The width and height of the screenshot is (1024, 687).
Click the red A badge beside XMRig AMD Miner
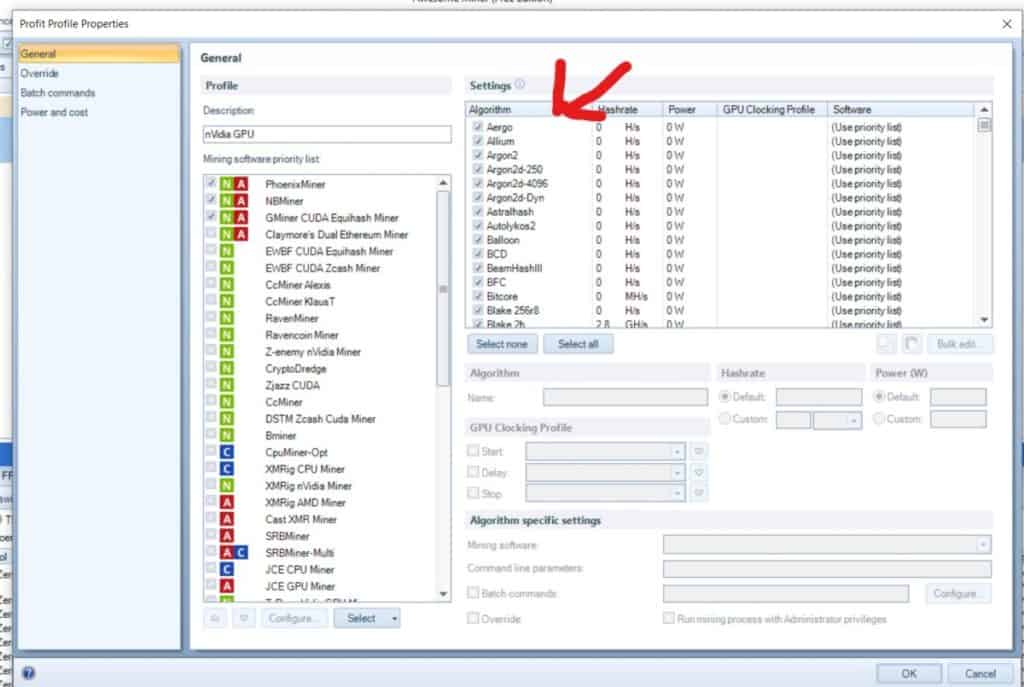pos(227,502)
